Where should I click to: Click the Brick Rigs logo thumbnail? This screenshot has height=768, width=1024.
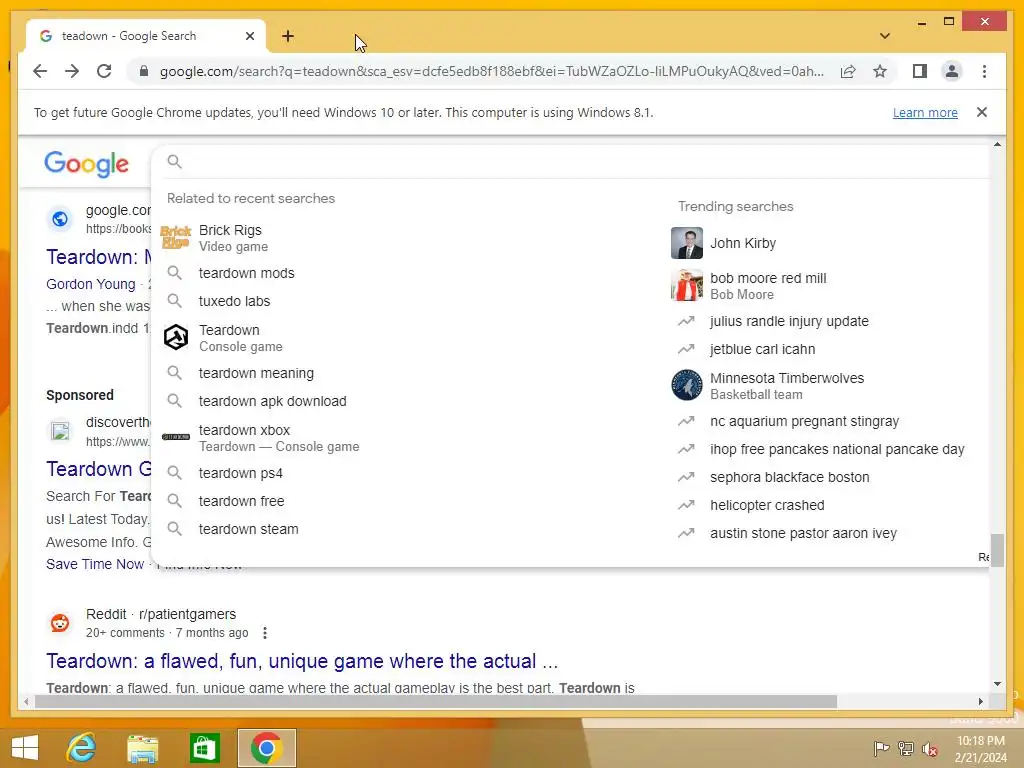click(x=176, y=238)
